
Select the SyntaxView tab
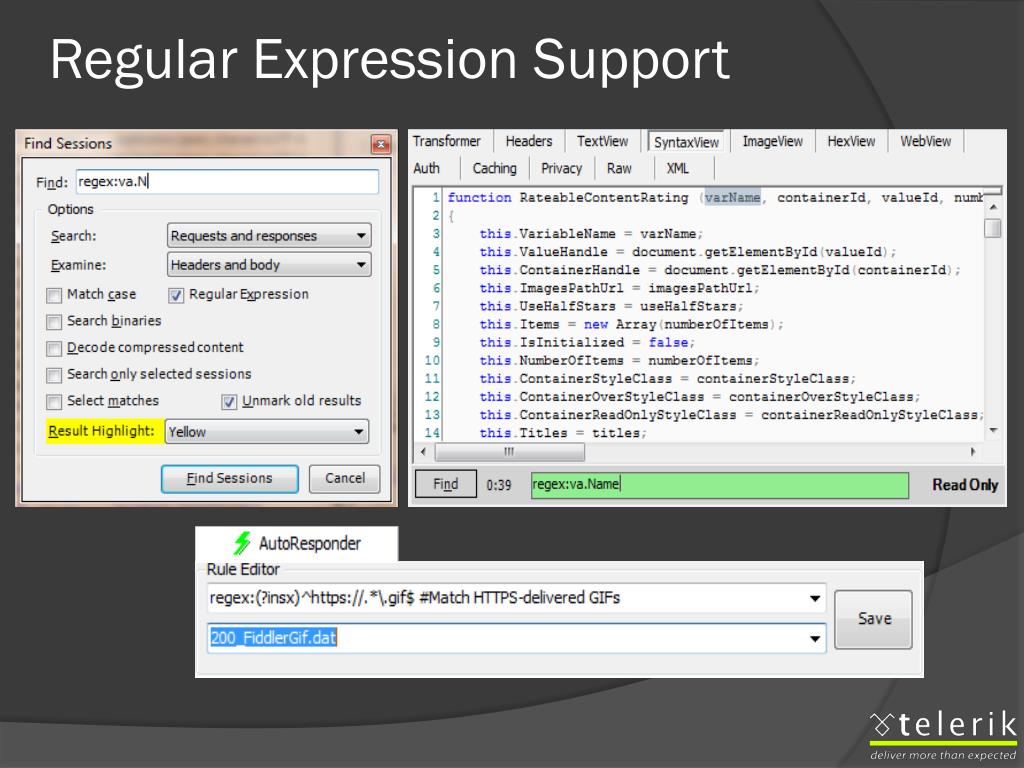(686, 142)
